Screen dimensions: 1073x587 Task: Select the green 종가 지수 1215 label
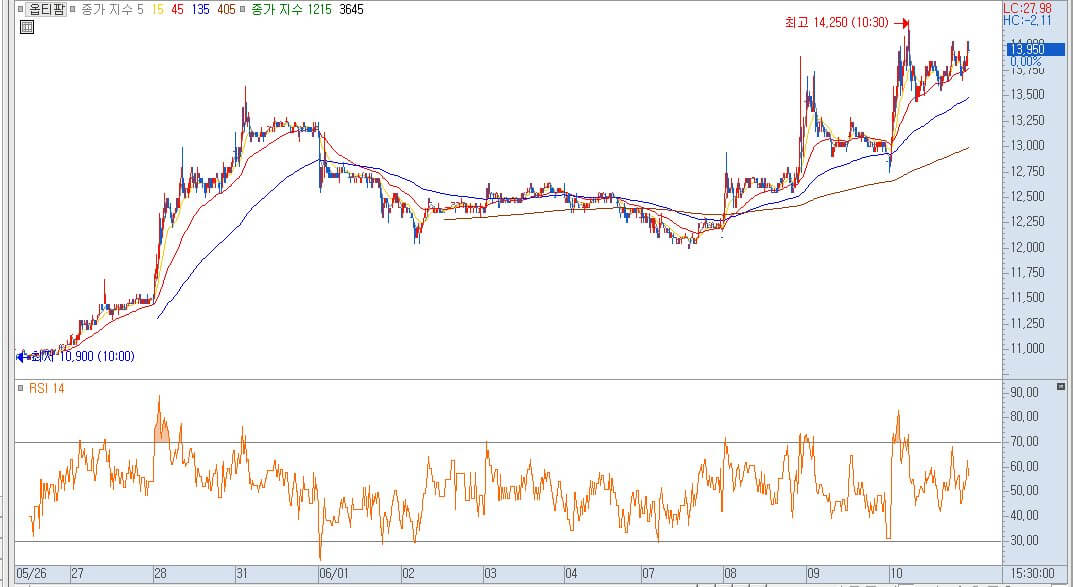(x=293, y=10)
